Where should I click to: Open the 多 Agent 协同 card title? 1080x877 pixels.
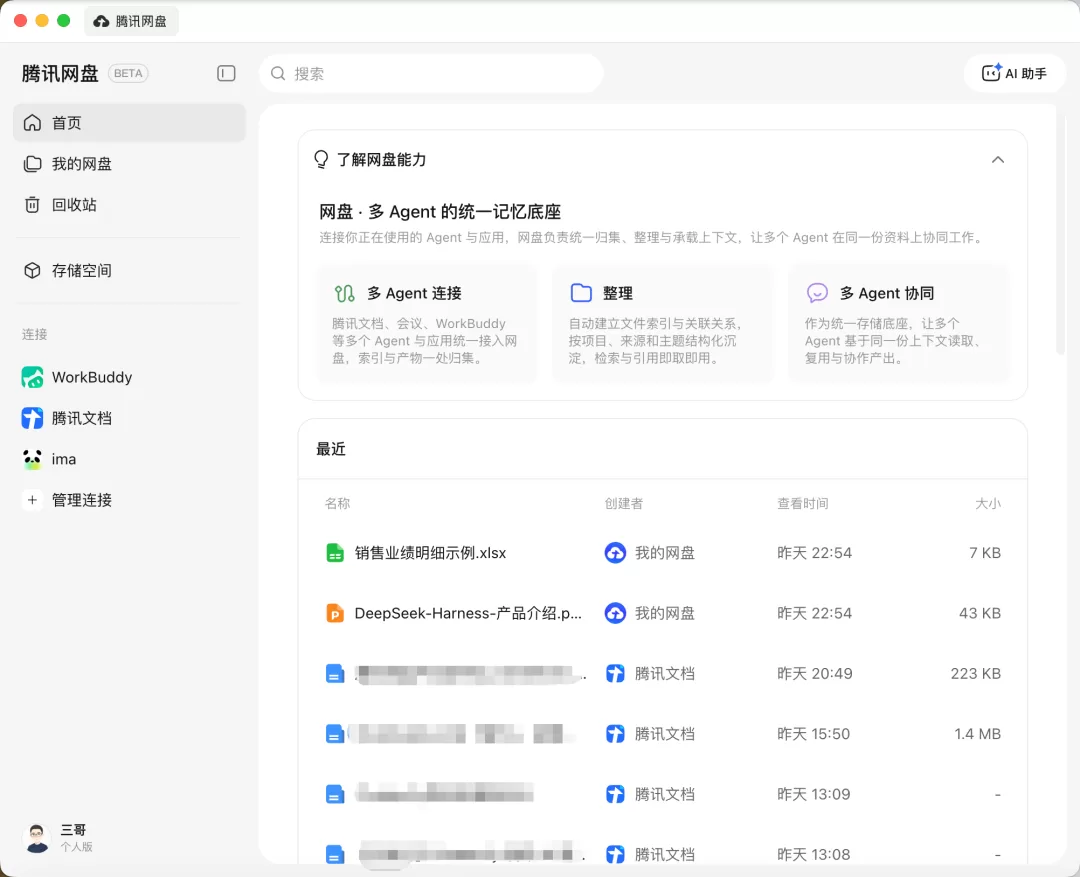(887, 293)
